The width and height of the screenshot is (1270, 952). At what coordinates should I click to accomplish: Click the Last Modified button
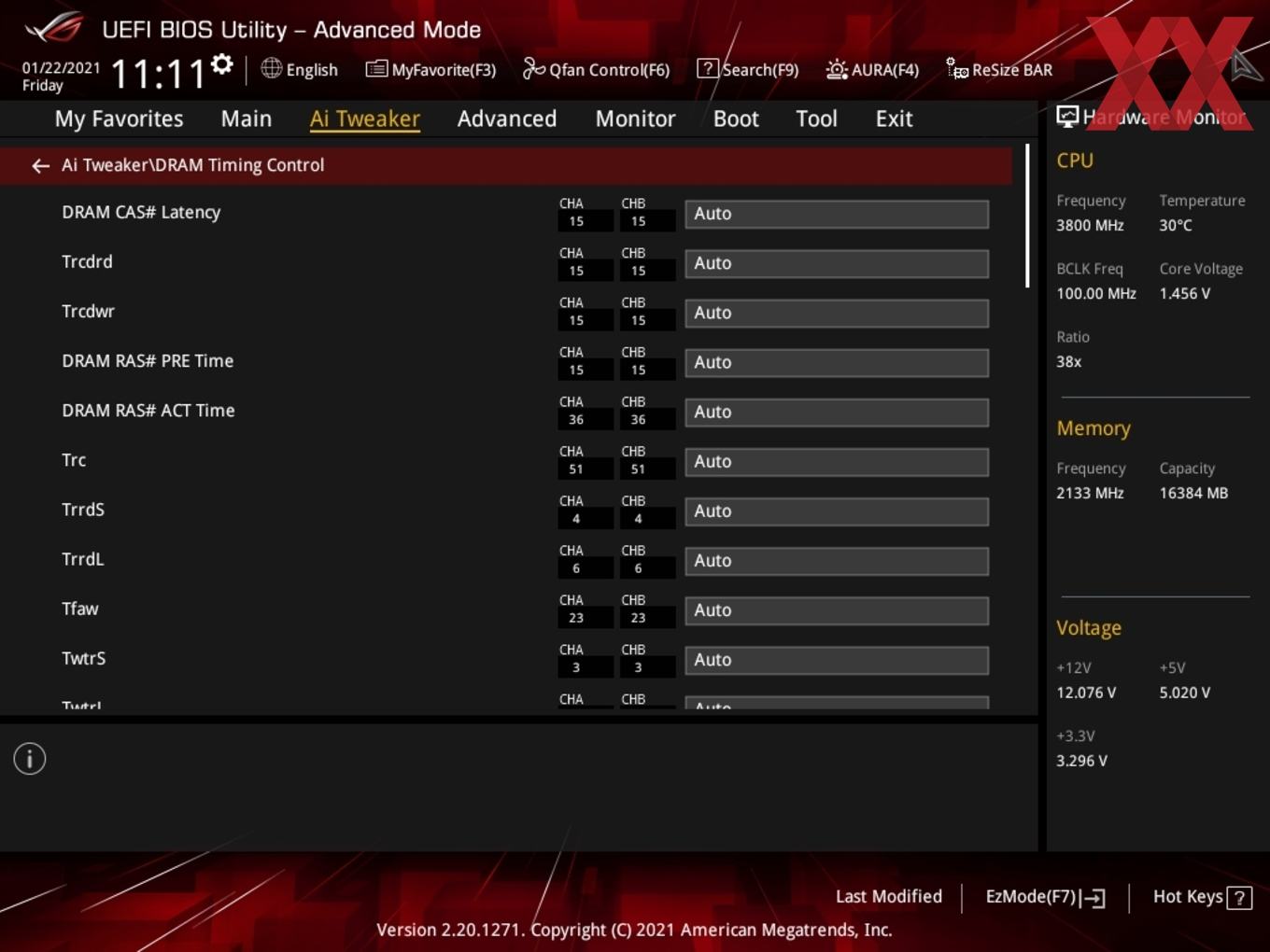889,897
